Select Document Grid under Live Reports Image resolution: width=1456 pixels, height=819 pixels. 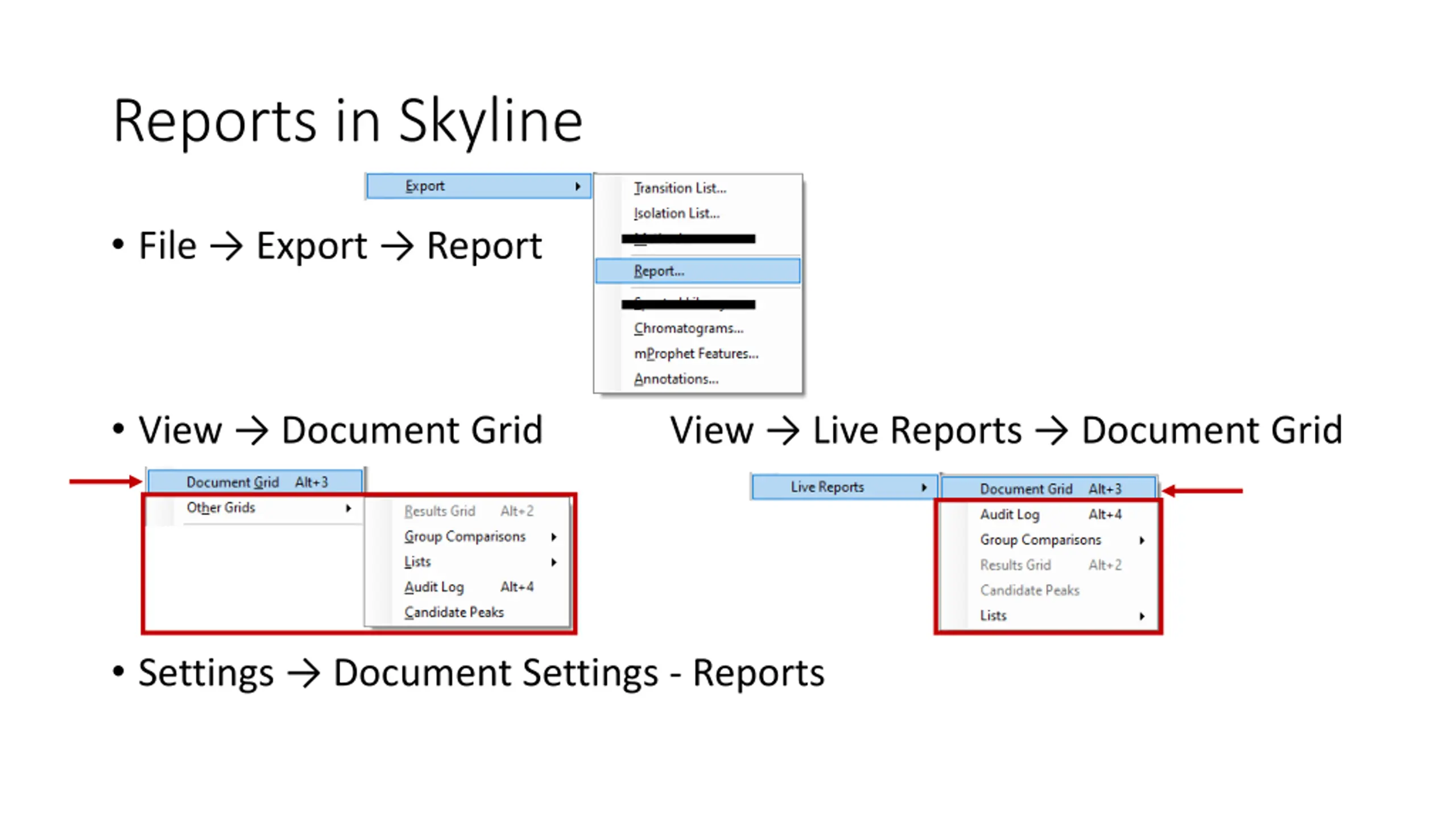click(x=1049, y=489)
